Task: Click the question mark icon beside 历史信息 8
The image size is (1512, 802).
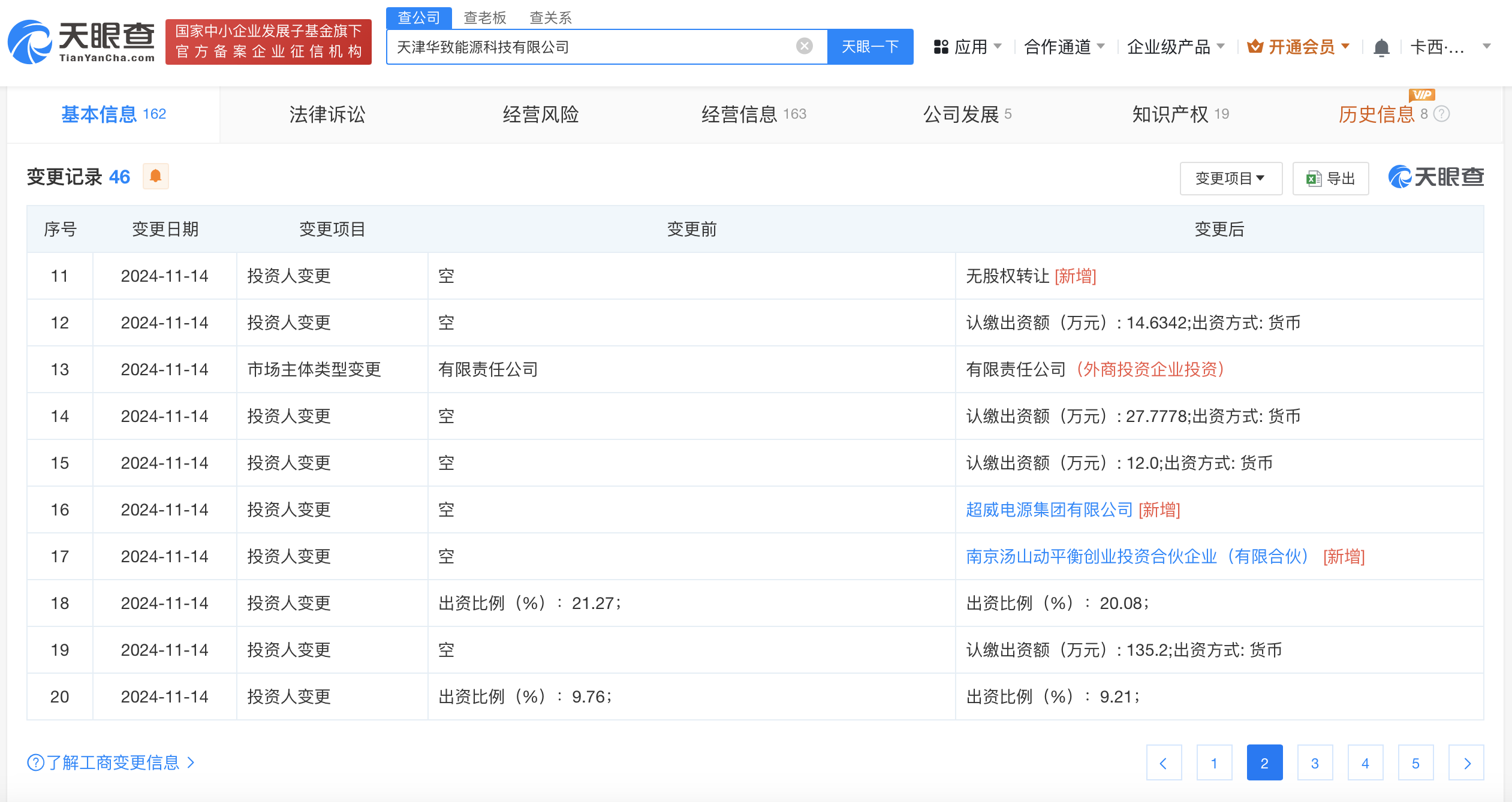Action: (1441, 114)
